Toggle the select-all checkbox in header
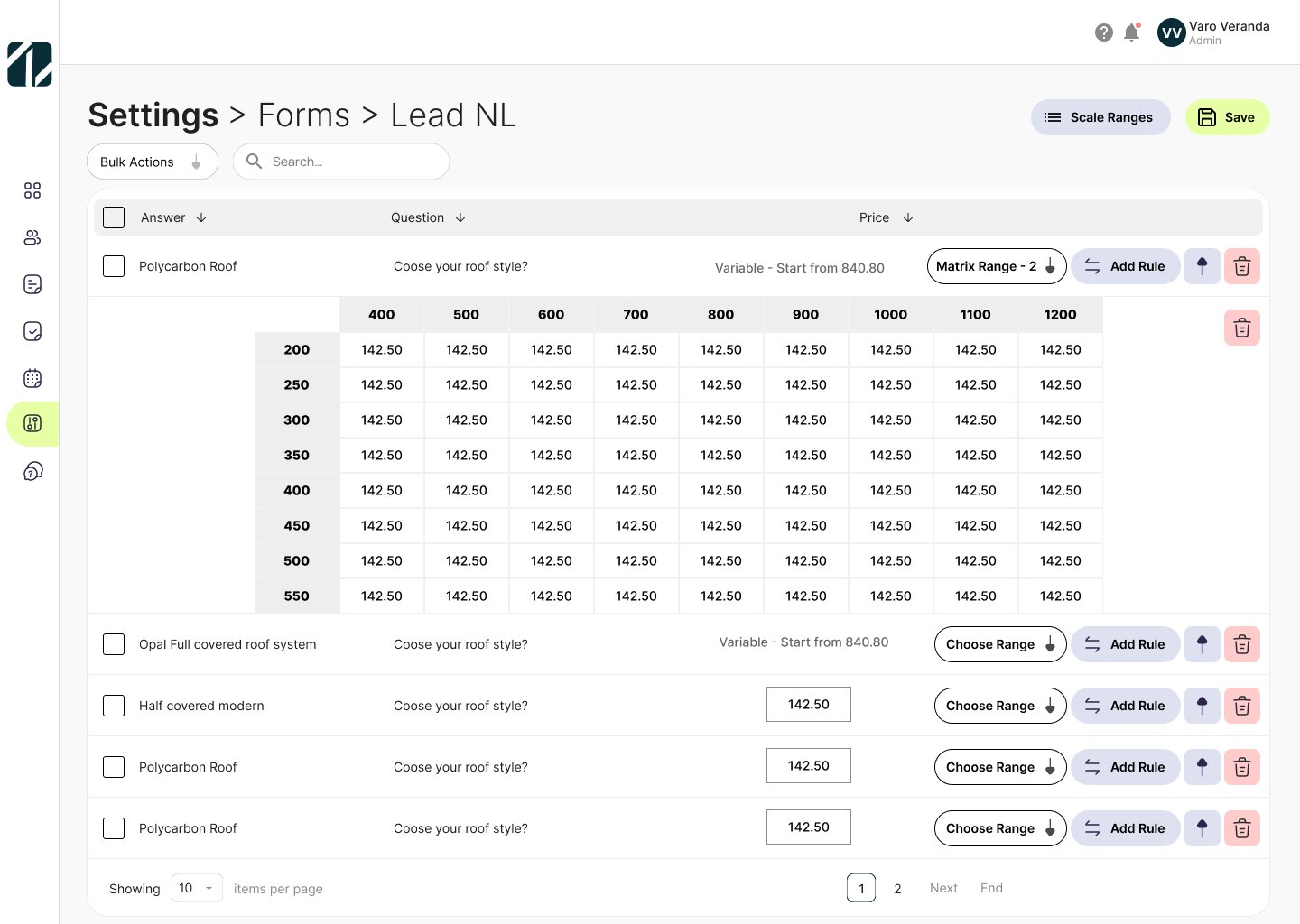The width and height of the screenshot is (1300, 924). click(114, 217)
